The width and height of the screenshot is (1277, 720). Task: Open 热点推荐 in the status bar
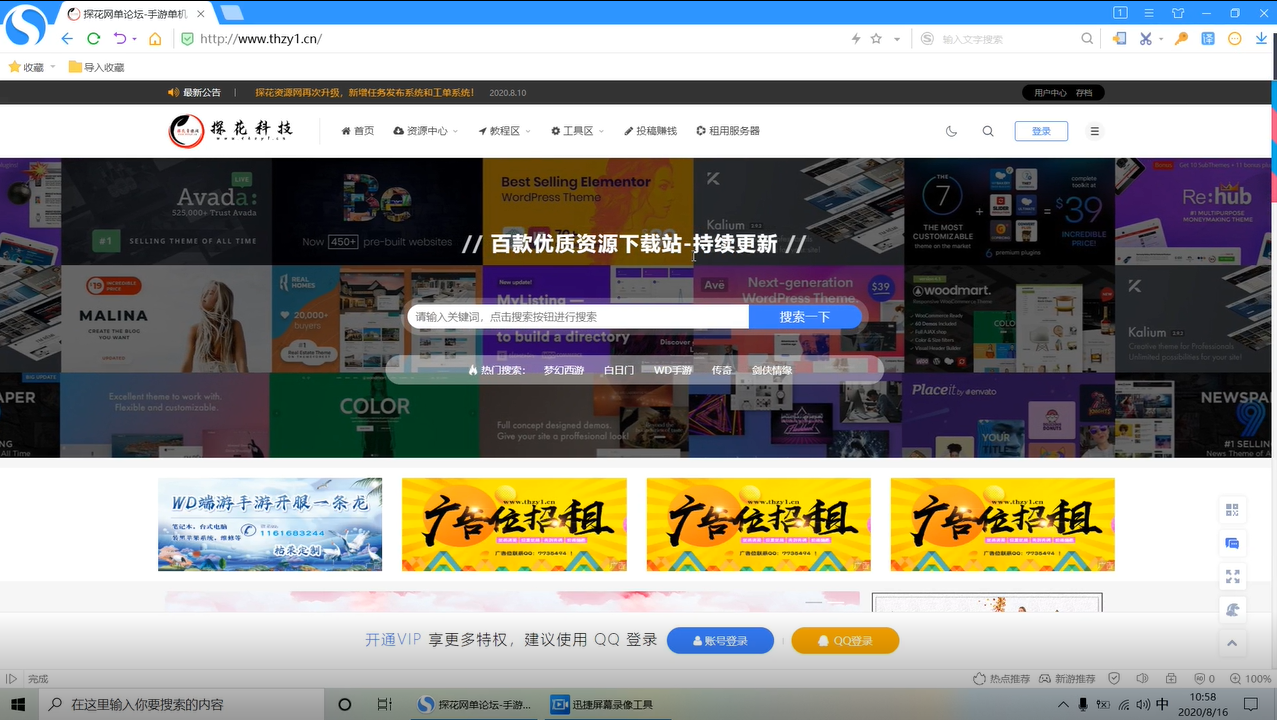(x=1002, y=679)
